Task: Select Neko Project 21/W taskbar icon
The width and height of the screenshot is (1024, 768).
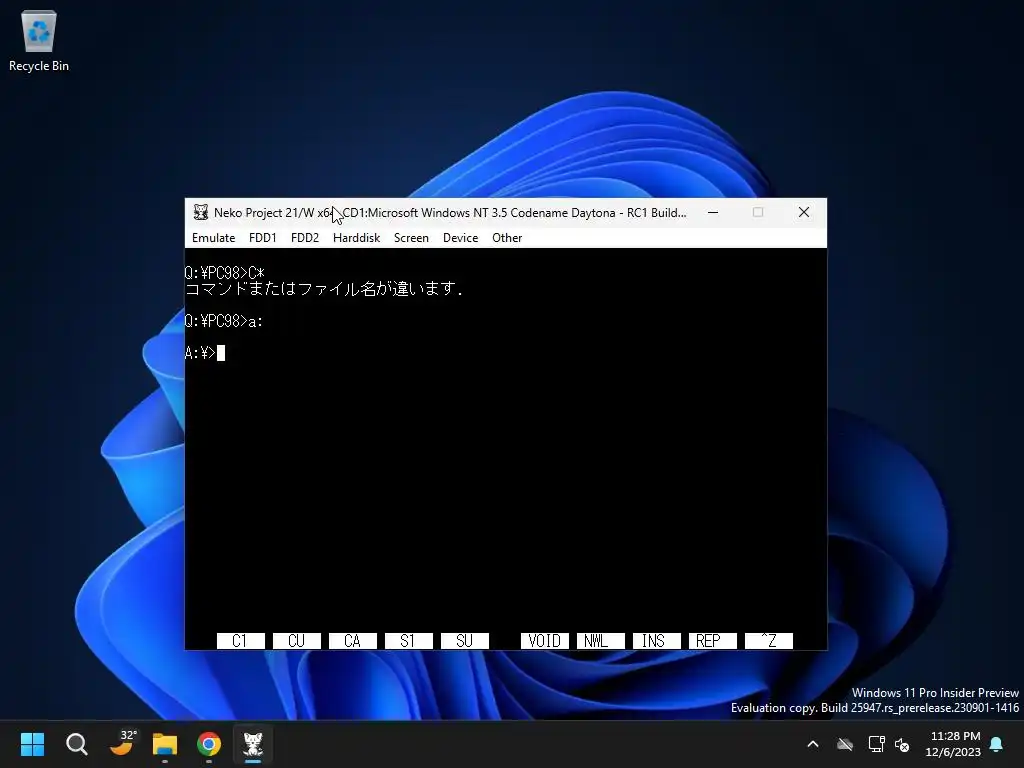Action: click(253, 744)
